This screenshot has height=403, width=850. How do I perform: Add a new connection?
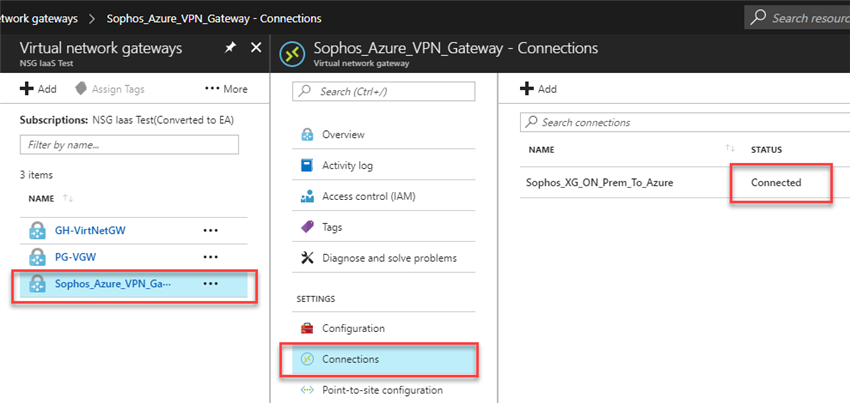[x=538, y=89]
